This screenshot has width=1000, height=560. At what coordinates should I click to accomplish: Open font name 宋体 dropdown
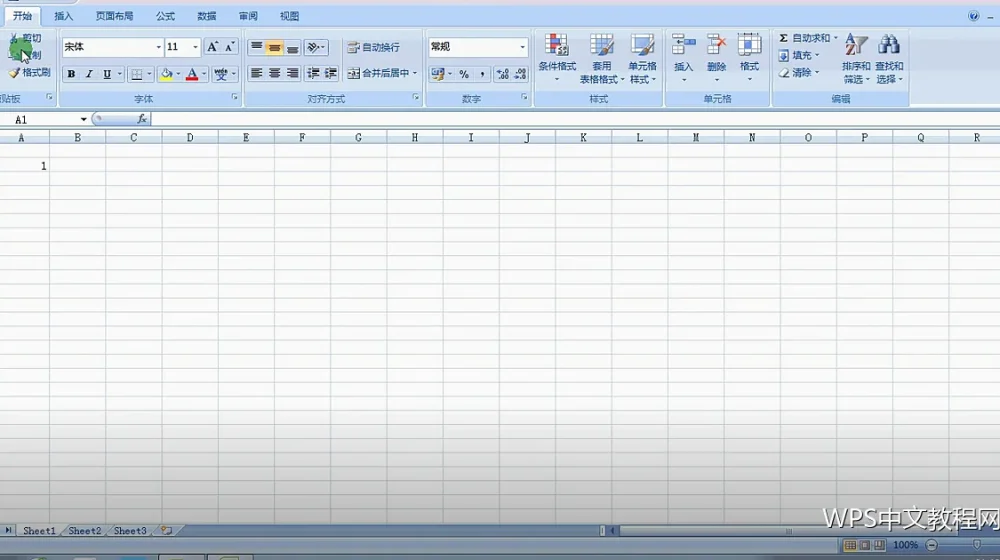pyautogui.click(x=158, y=47)
